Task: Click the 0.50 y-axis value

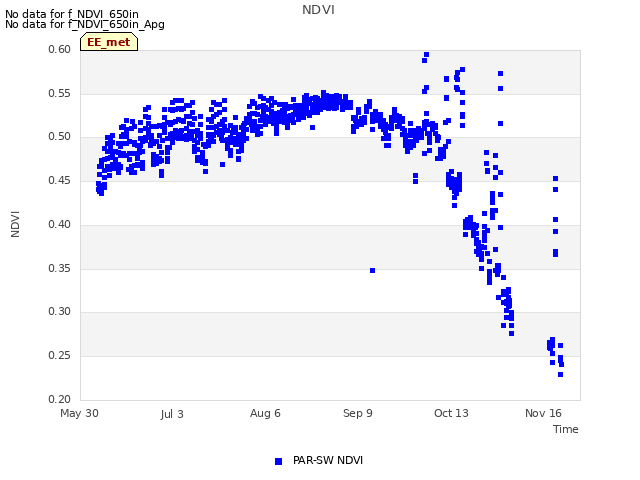Action: click(59, 136)
